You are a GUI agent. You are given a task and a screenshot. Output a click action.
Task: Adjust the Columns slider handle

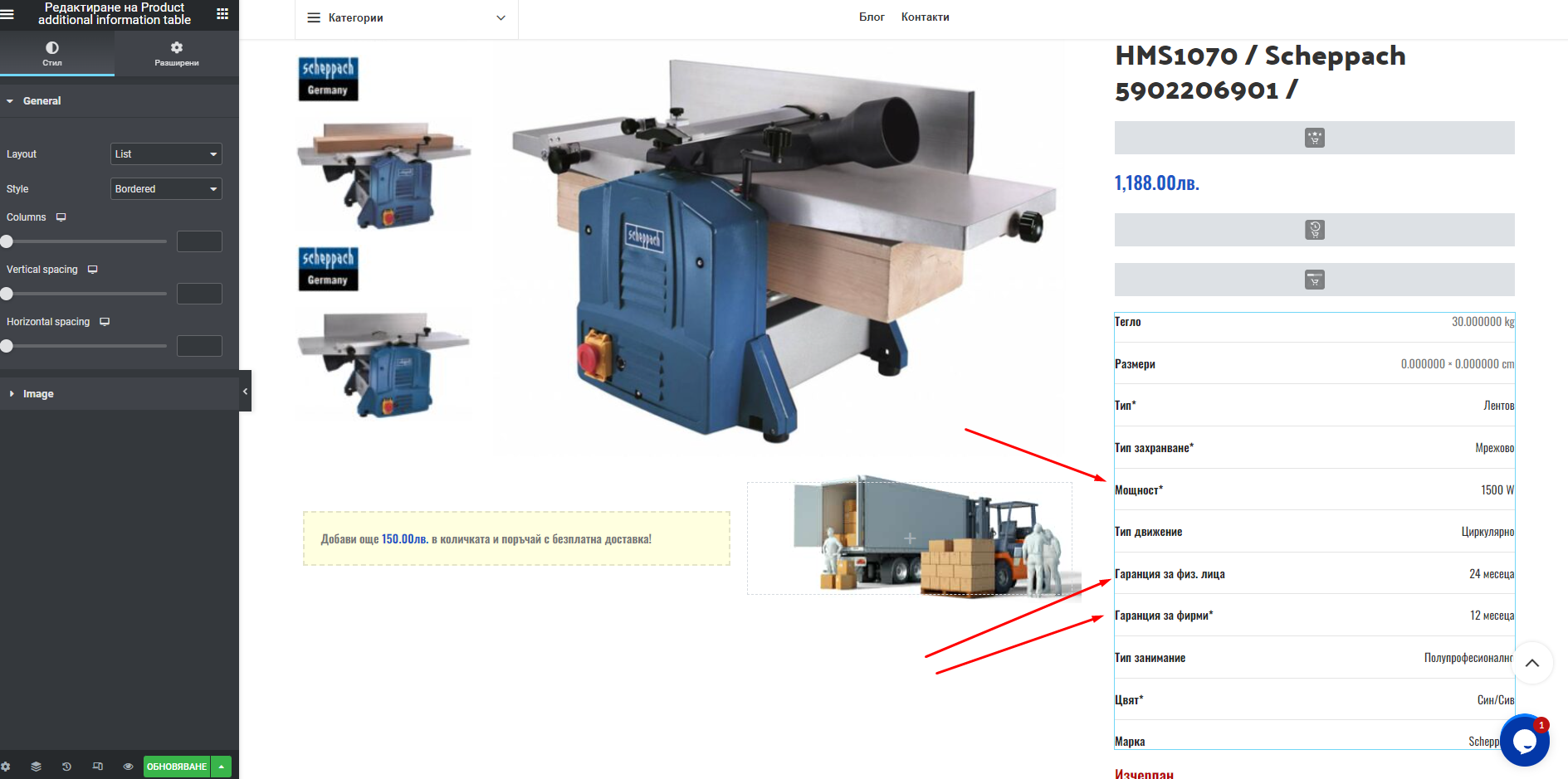click(7, 241)
